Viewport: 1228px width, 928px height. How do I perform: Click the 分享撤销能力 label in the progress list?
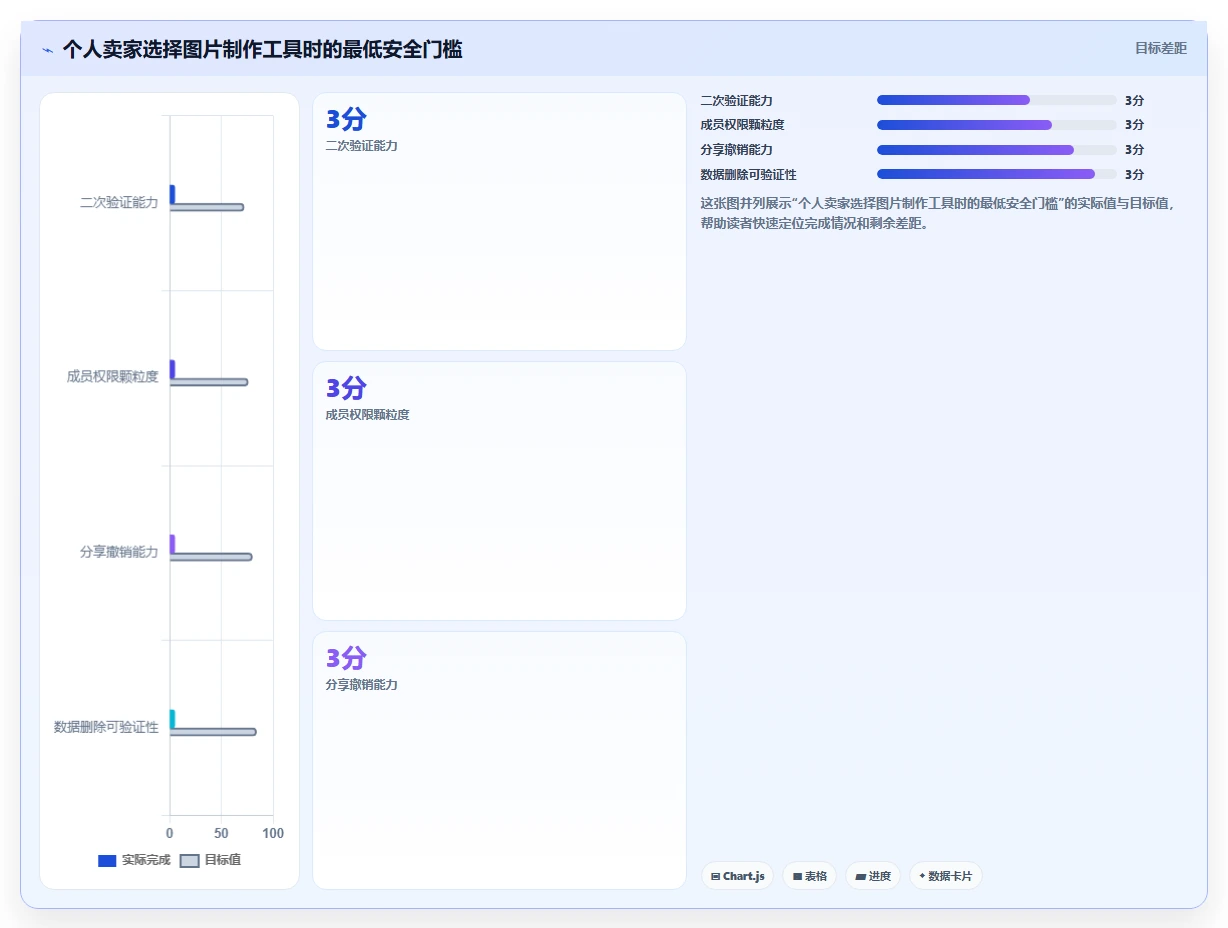736,150
